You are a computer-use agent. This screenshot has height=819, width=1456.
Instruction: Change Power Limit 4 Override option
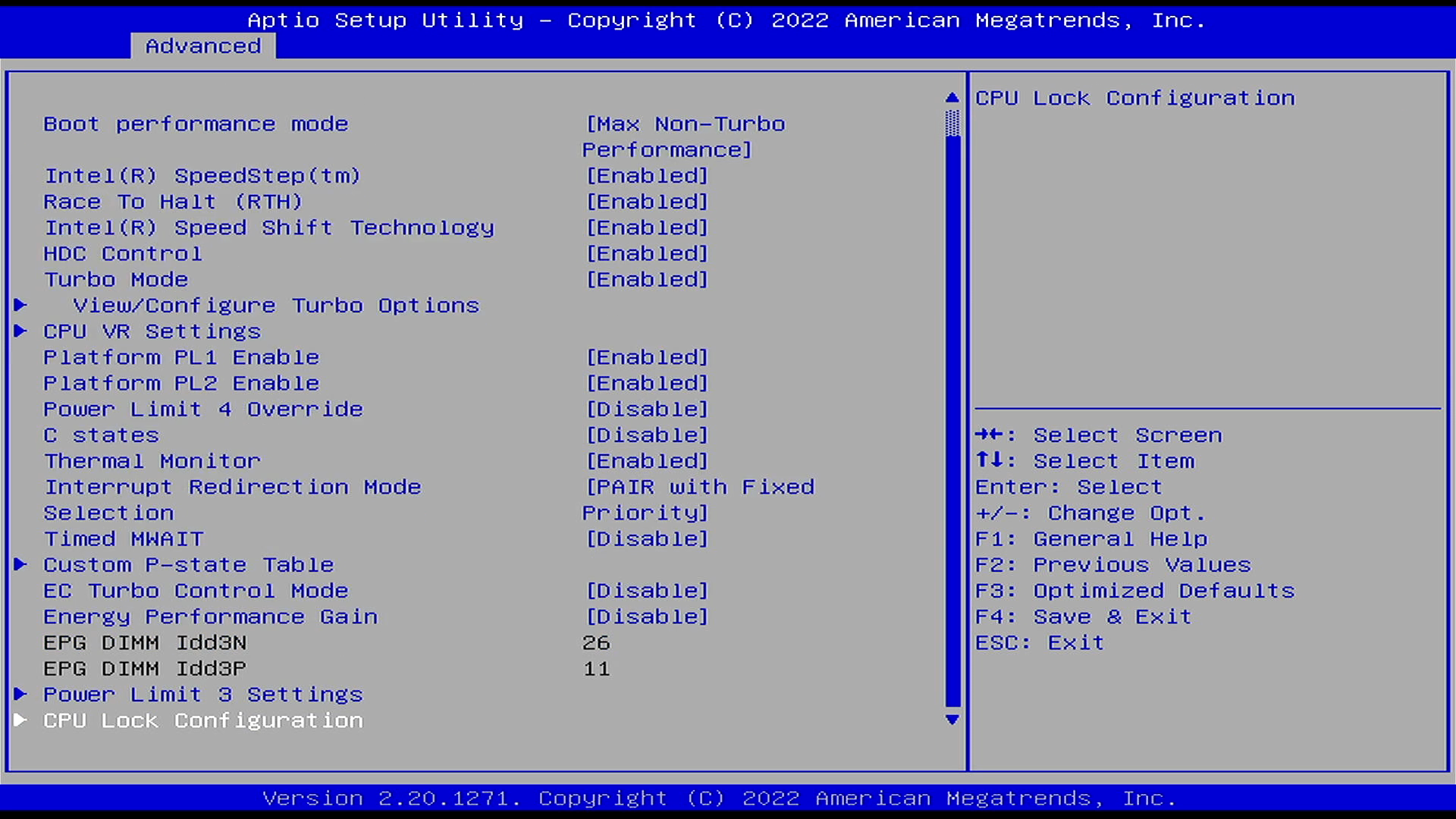(x=647, y=409)
